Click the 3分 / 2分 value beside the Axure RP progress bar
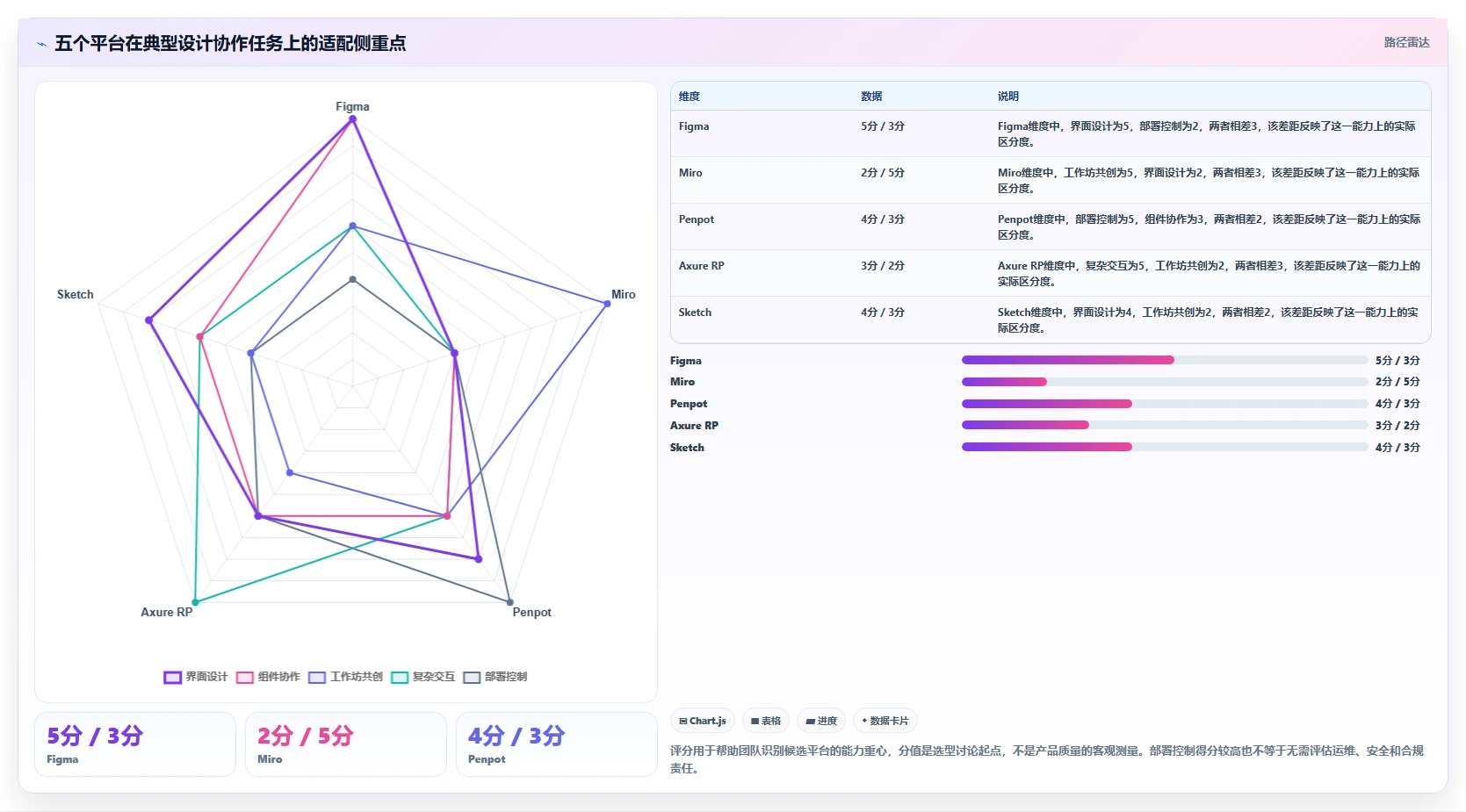 1397,426
